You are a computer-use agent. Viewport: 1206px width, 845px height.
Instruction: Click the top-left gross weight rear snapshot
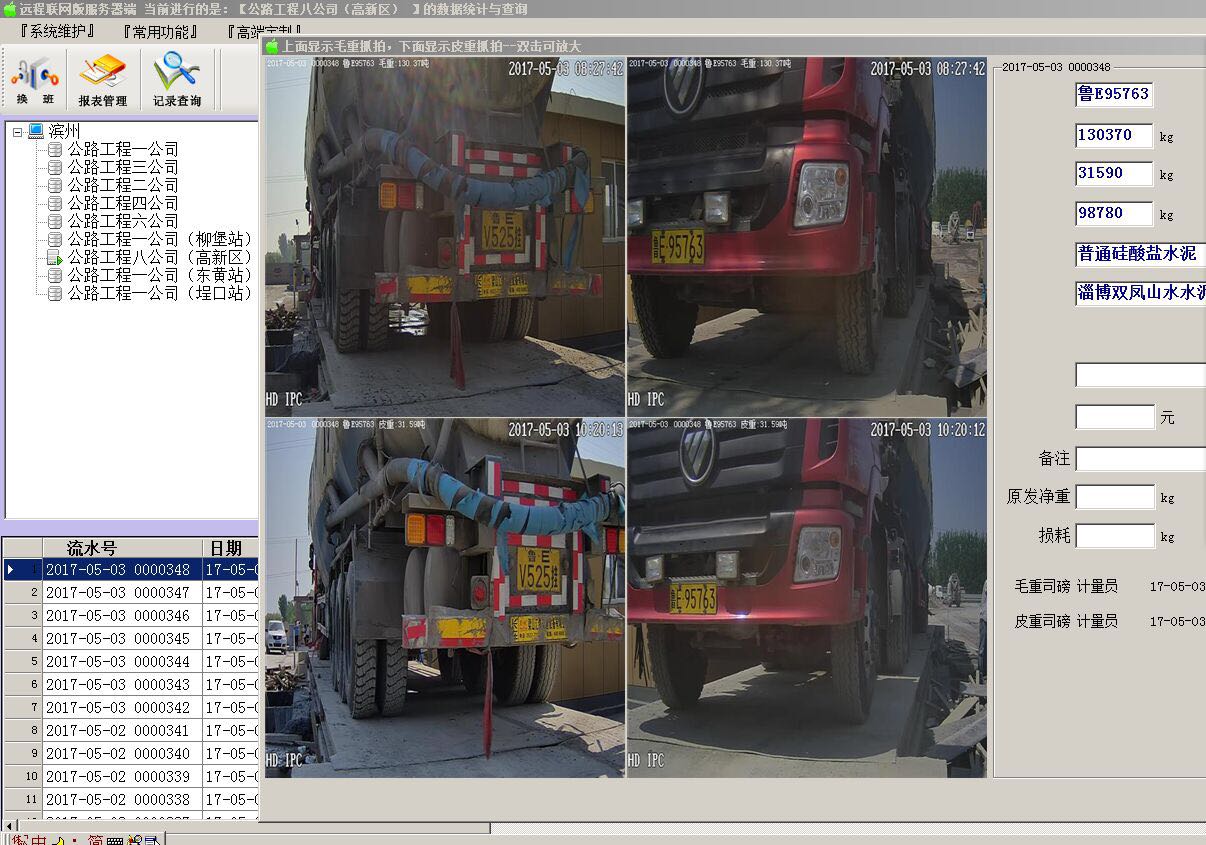tap(445, 237)
